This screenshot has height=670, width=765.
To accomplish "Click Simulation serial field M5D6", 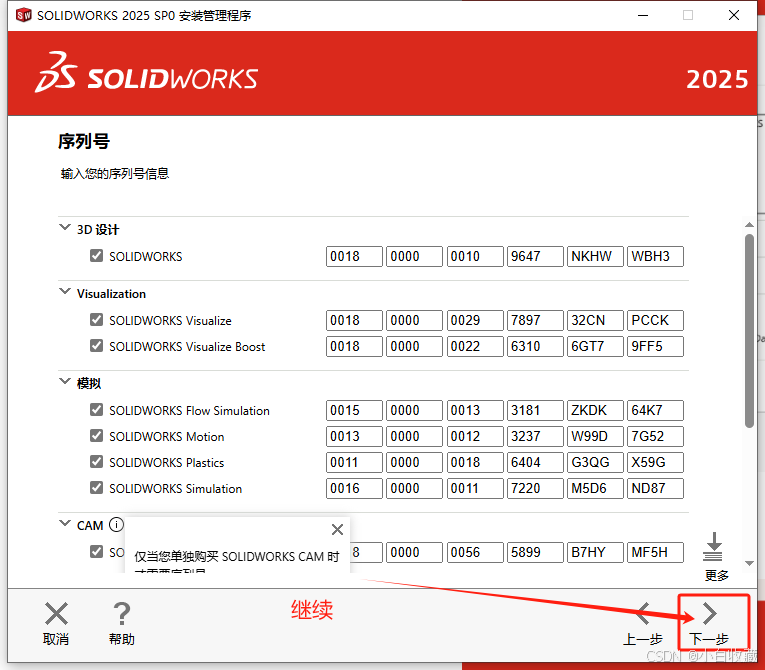I will pyautogui.click(x=595, y=488).
